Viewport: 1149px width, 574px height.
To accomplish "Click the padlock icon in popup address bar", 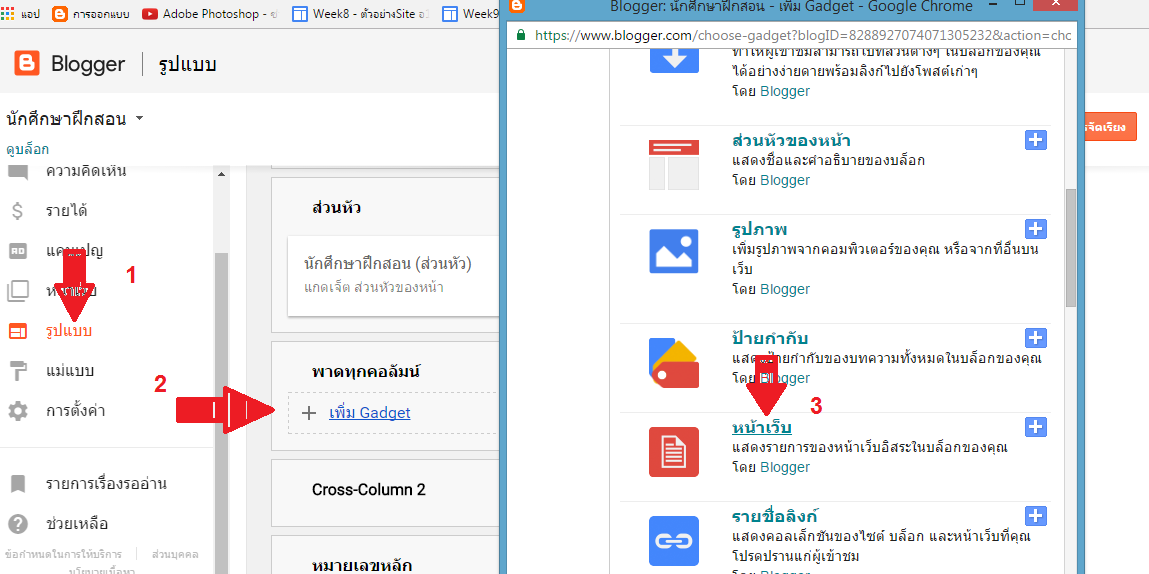I will coord(521,34).
